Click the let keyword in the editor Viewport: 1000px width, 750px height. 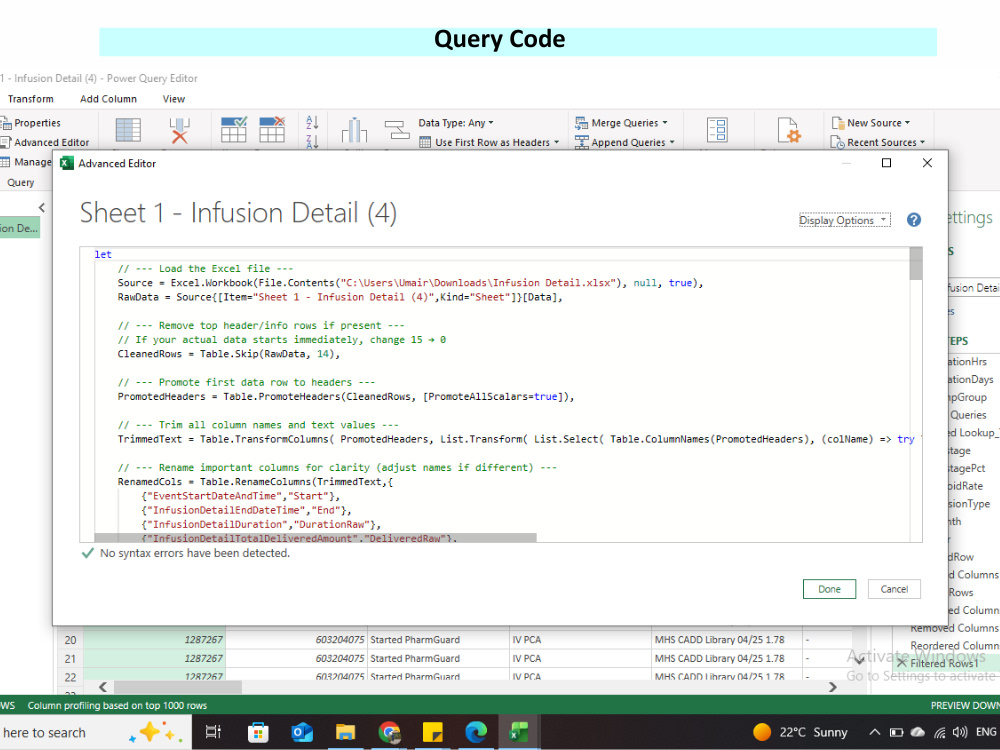point(103,254)
